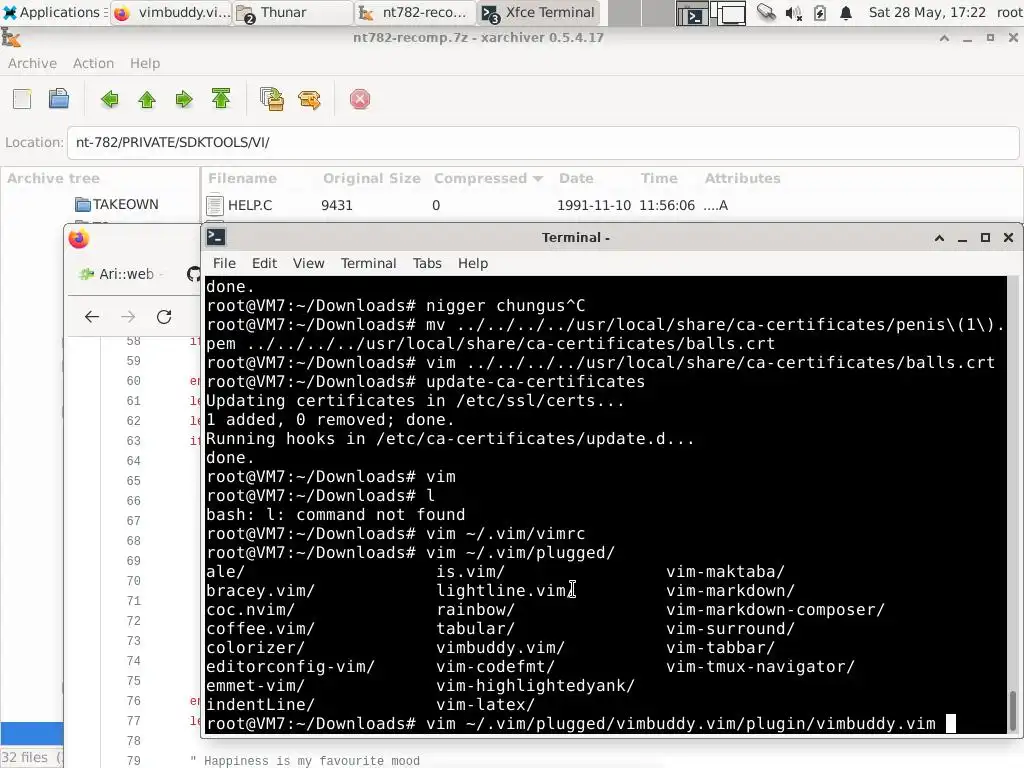Click the Open archive icon in xarchiver

(x=59, y=99)
